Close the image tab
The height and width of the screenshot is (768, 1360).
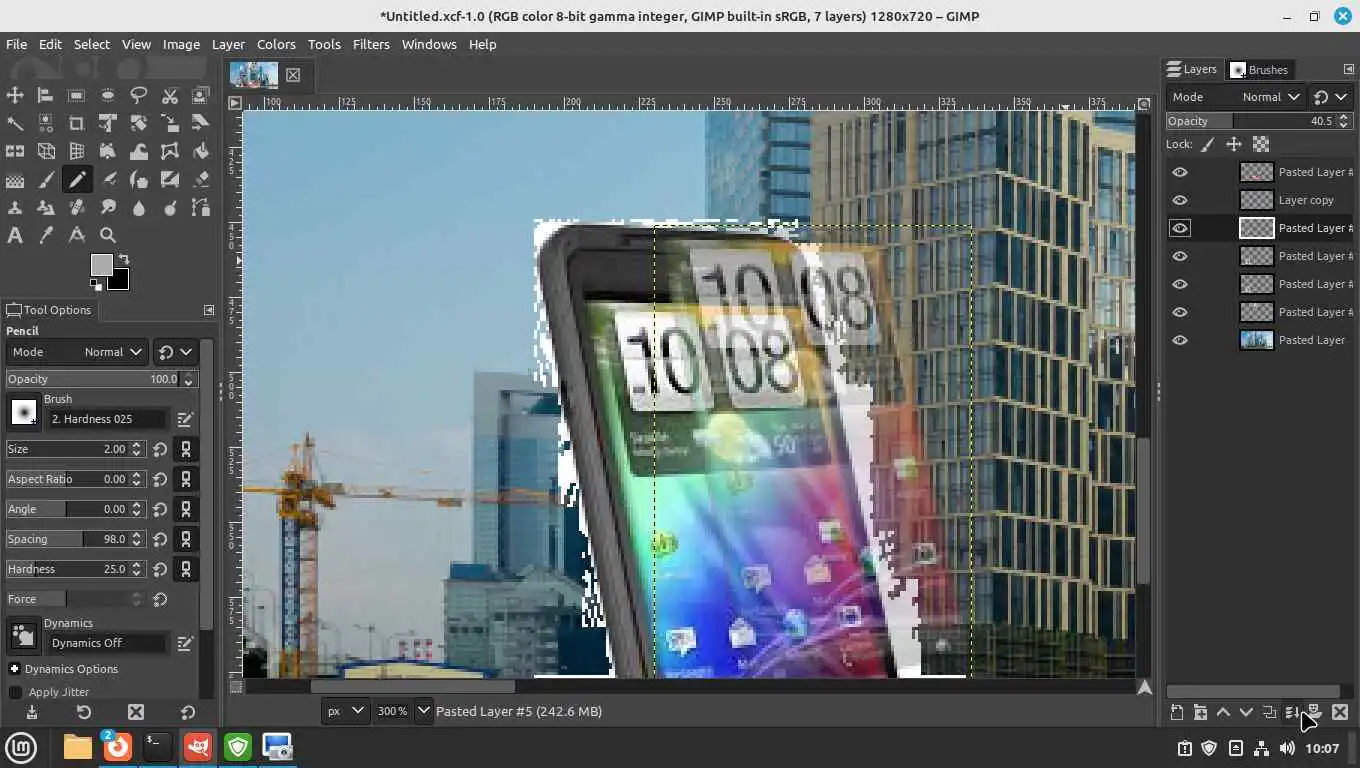tap(293, 75)
